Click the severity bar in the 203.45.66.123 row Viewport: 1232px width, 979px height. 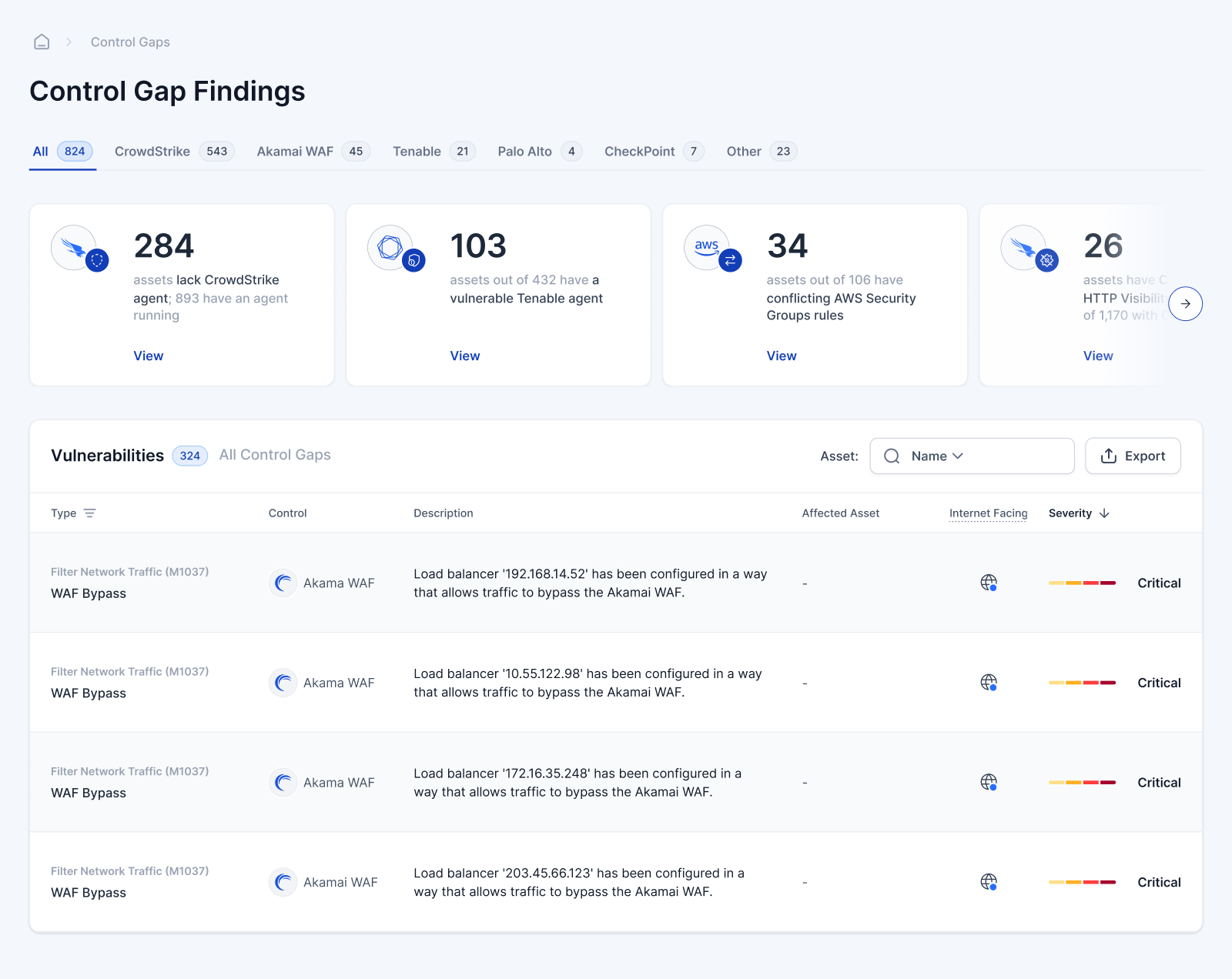click(x=1082, y=882)
